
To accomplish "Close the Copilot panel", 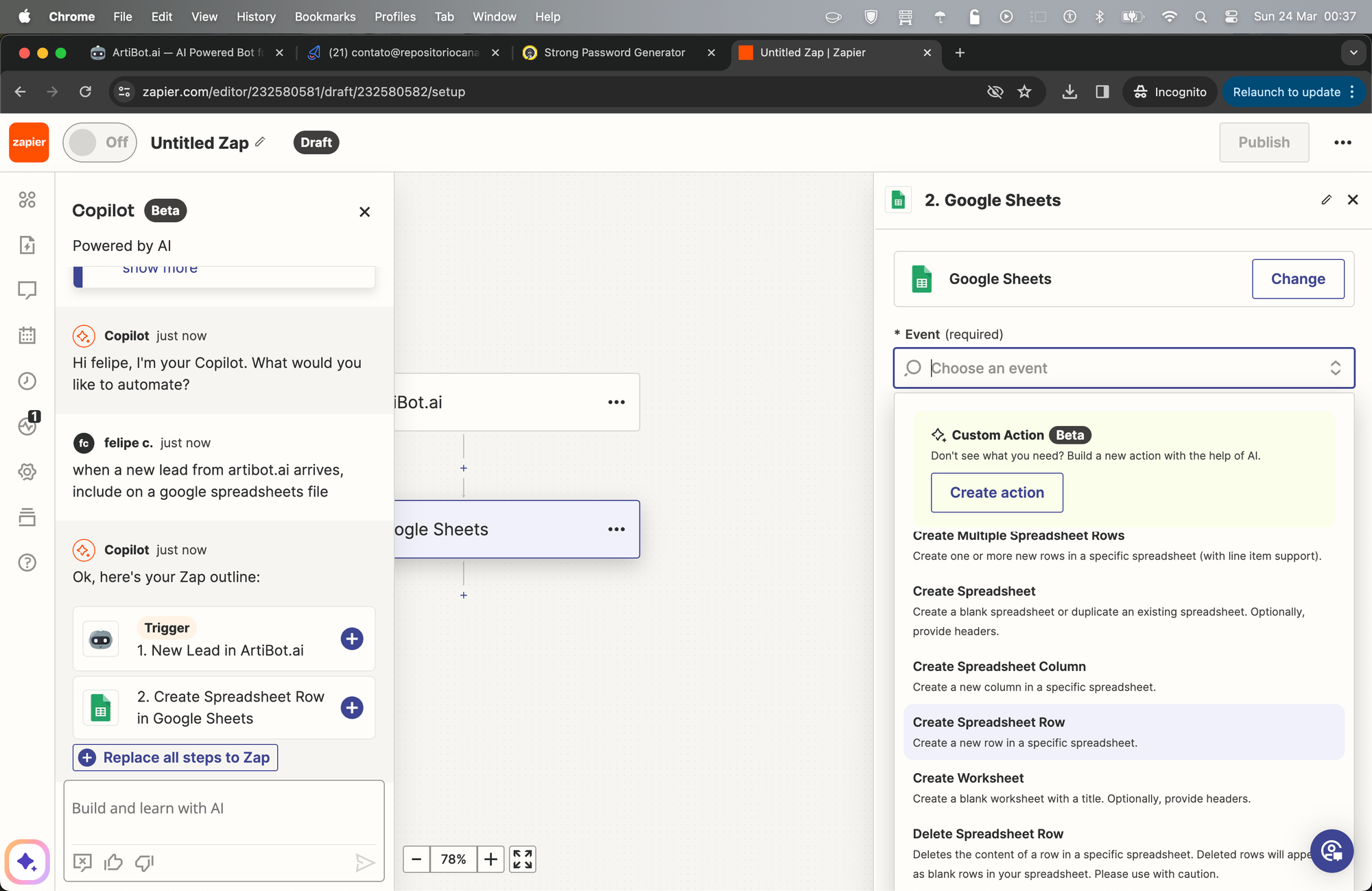I will (365, 212).
